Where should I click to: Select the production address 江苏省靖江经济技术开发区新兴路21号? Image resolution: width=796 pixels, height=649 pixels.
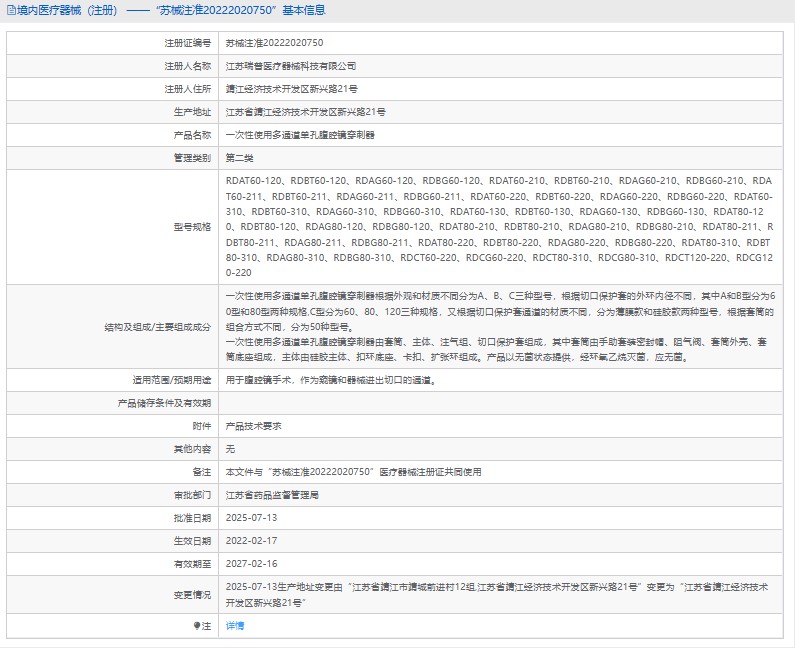(305, 112)
